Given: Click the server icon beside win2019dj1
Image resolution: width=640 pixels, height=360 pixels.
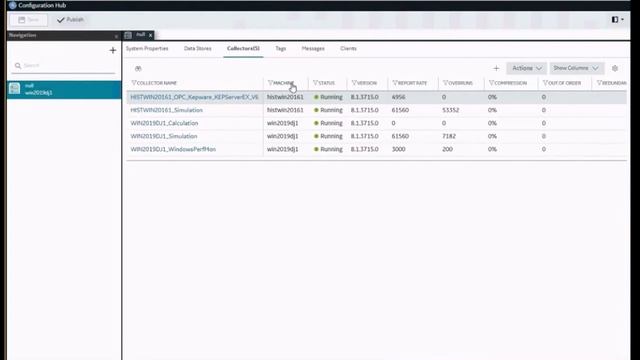Looking at the screenshot, I should (15, 88).
